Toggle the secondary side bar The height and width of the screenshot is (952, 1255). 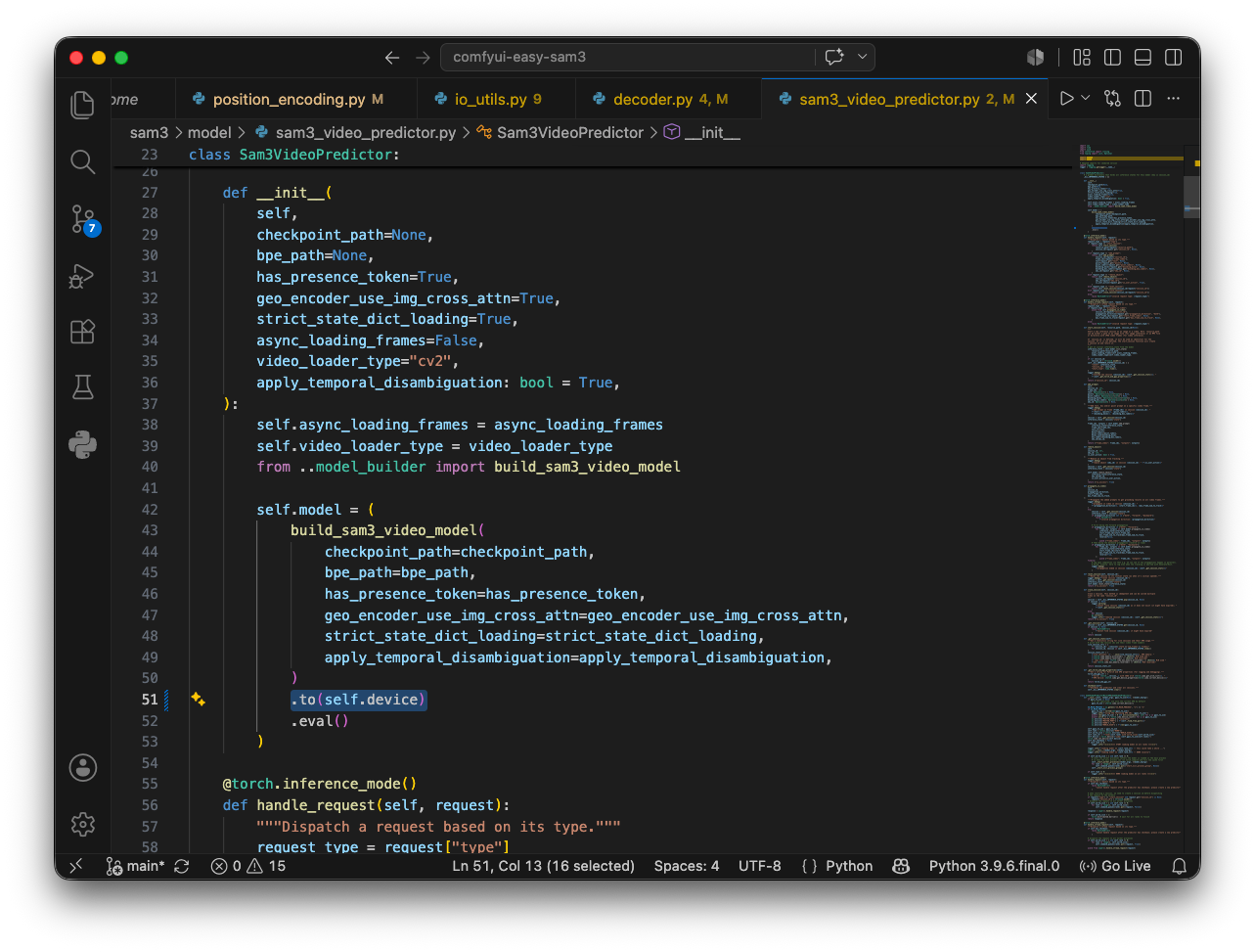1174,58
